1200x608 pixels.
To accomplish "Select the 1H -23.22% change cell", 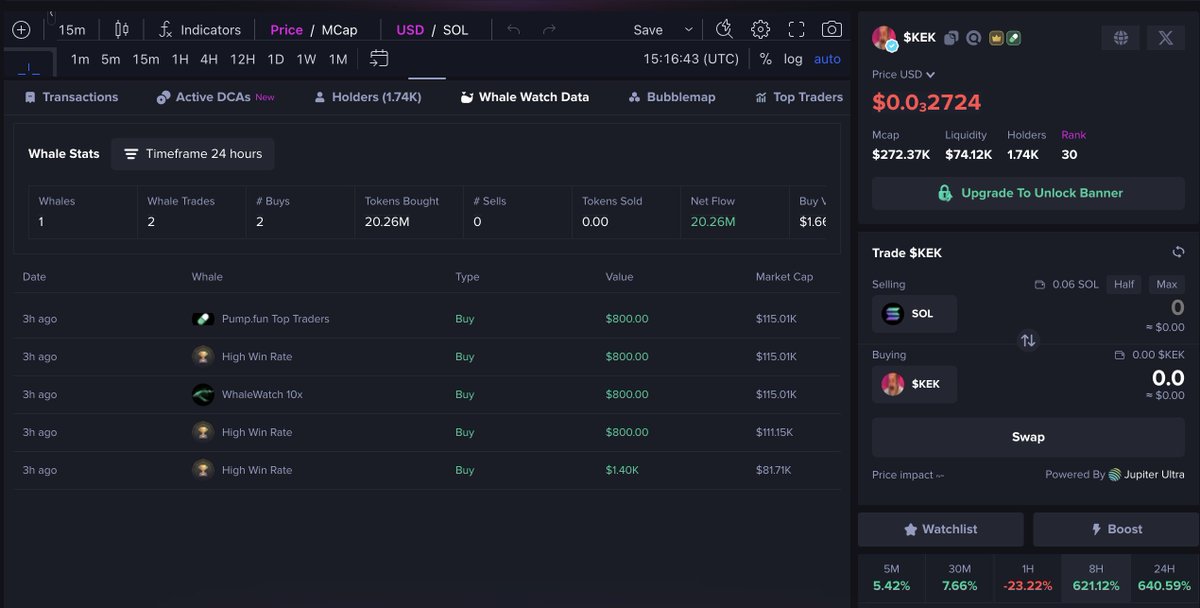I will (1027, 577).
